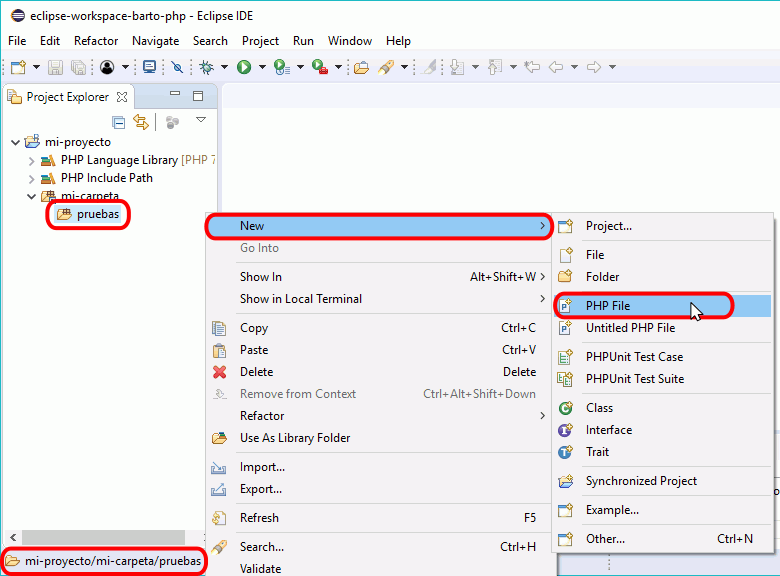Screen dimensions: 780x576
Task: Click the user profile avatar toolbar icon
Action: (107, 67)
